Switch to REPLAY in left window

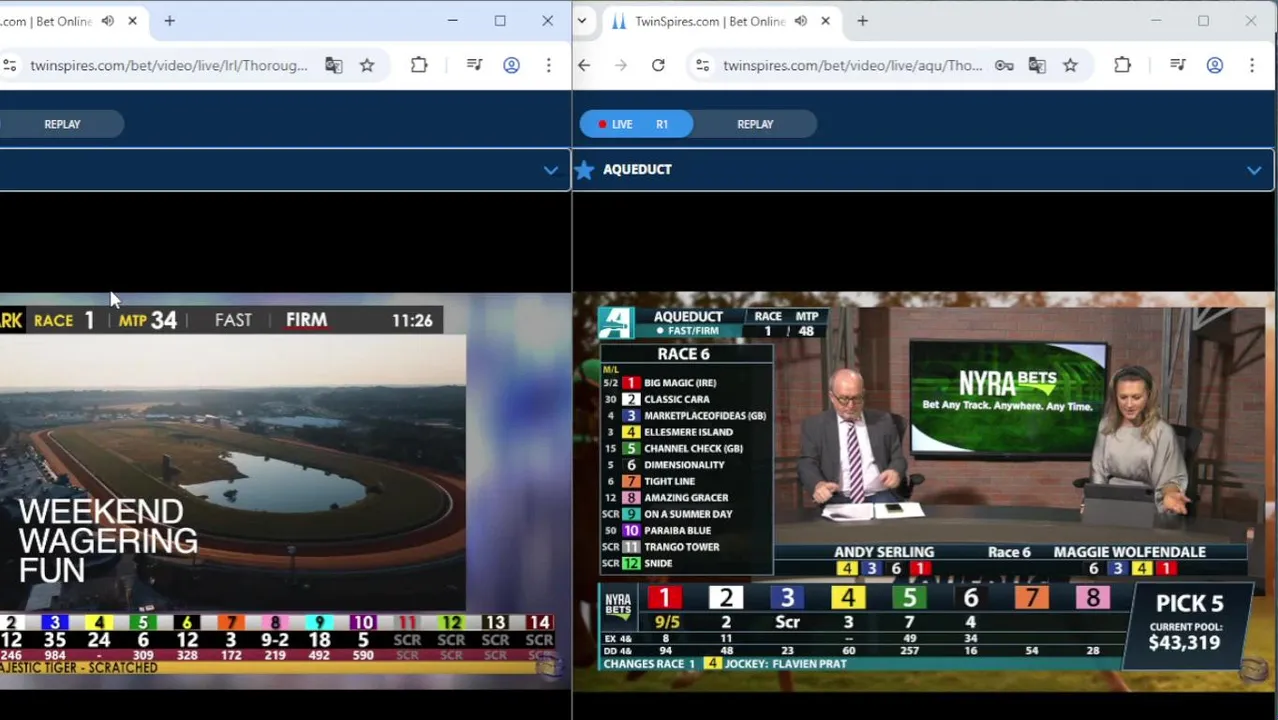click(x=62, y=124)
